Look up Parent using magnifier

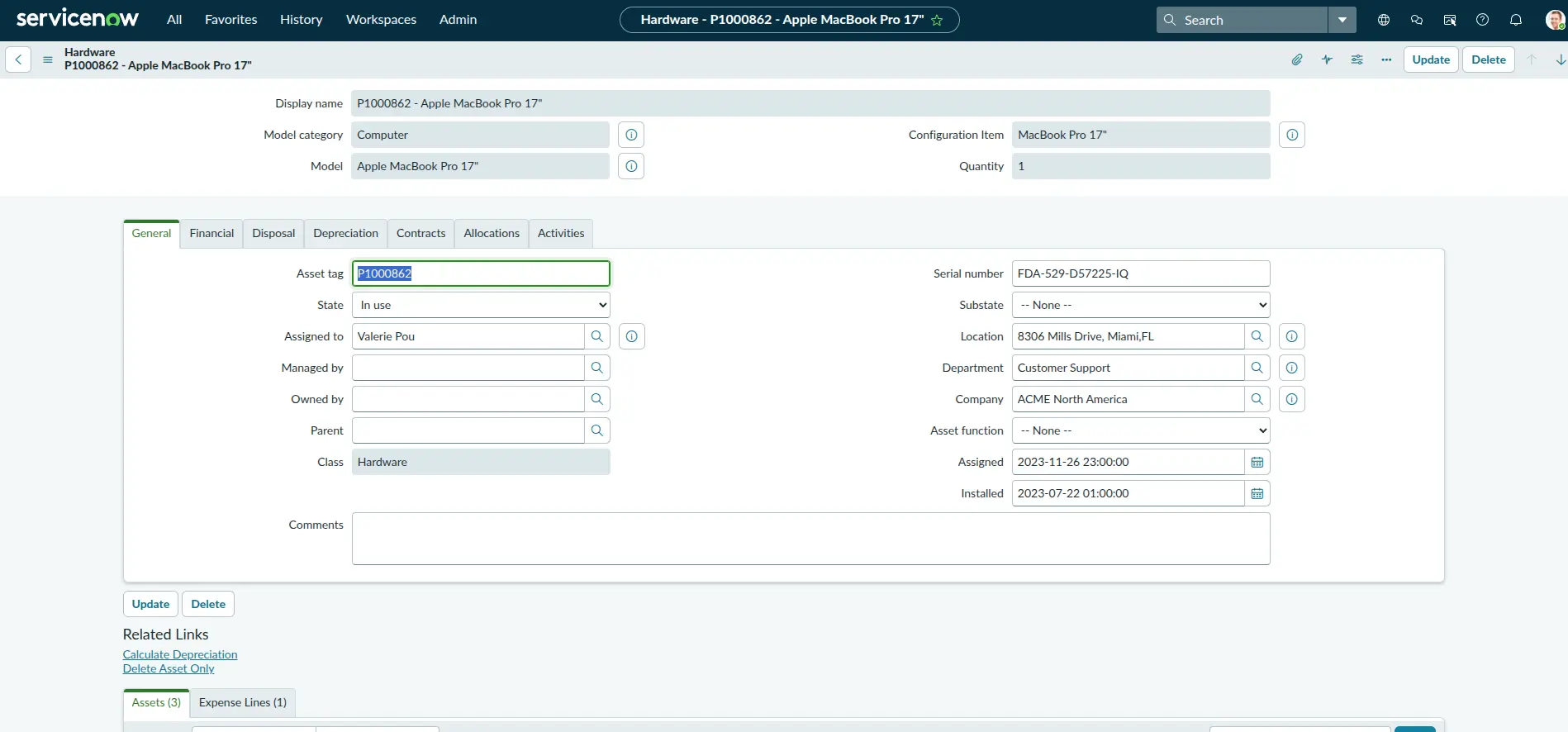(x=597, y=430)
